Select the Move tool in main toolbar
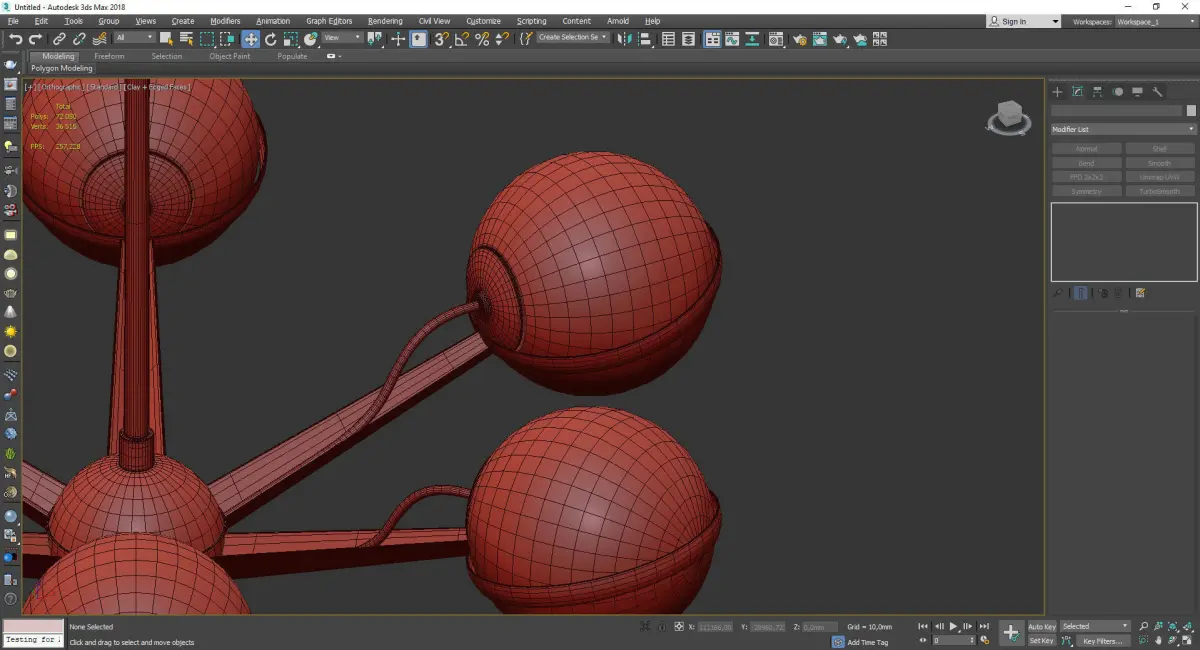The width and height of the screenshot is (1200, 650). click(x=250, y=39)
